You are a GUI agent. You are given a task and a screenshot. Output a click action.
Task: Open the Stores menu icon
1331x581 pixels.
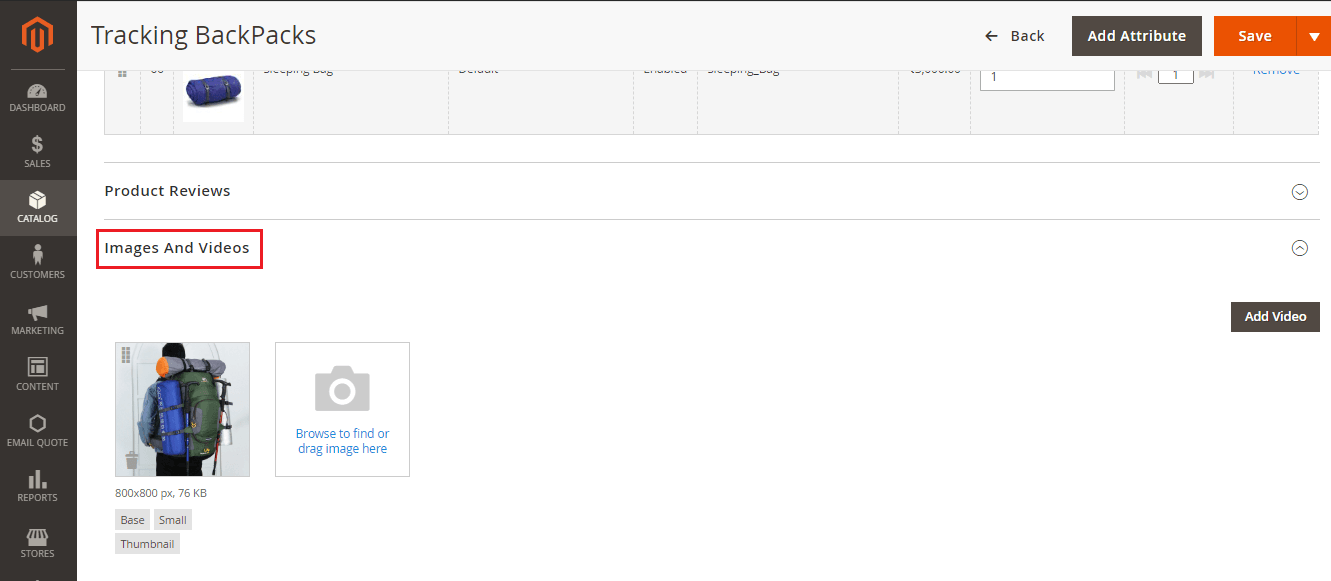coord(38,535)
